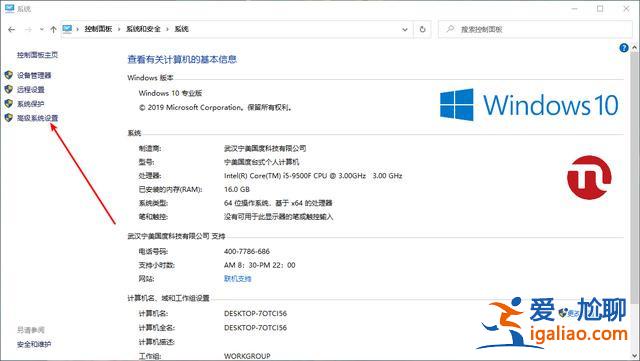Select the Windows 10 专业版 text
640x361 pixels.
pos(170,93)
